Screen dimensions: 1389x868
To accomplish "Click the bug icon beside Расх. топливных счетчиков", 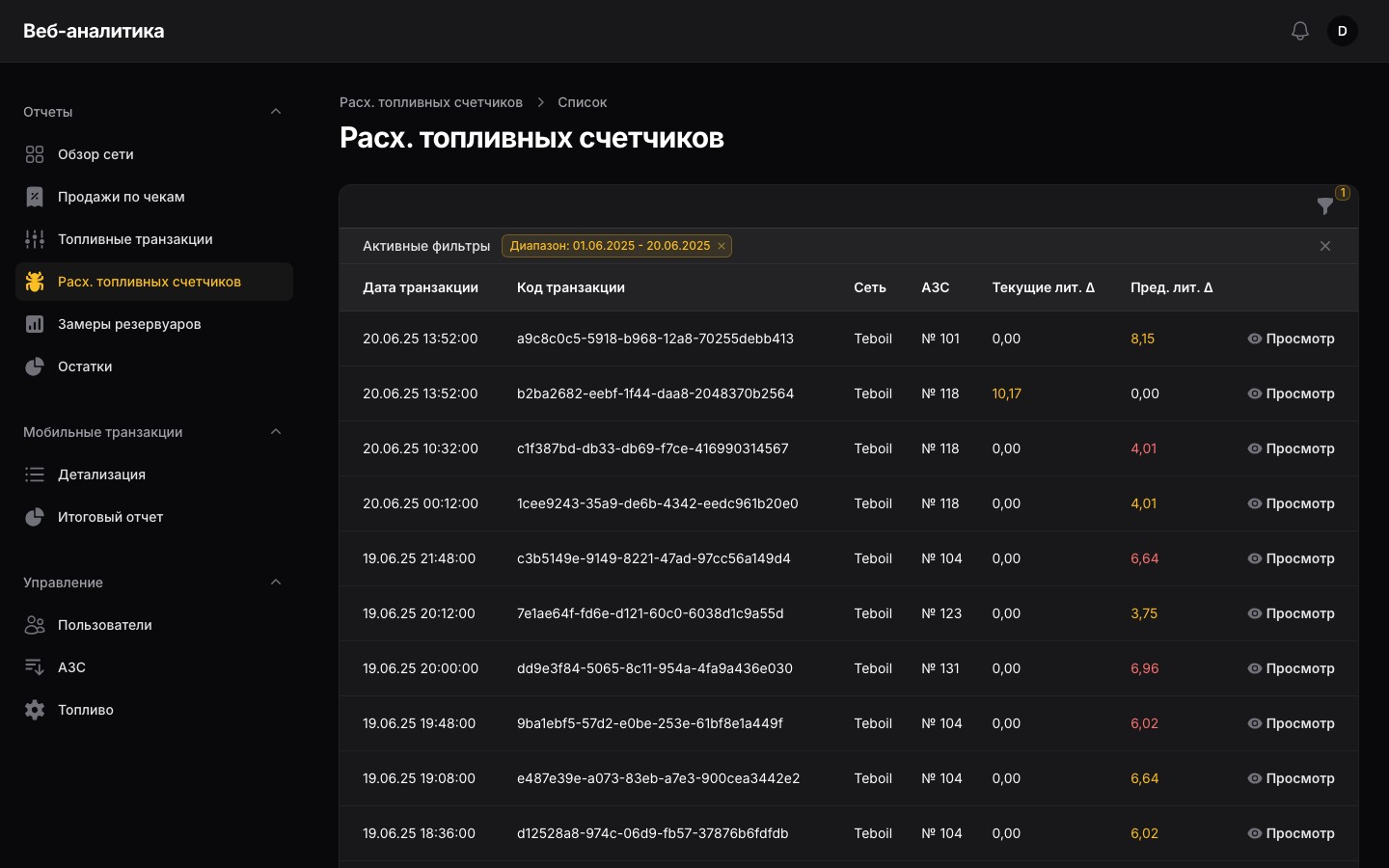I will coord(35,282).
